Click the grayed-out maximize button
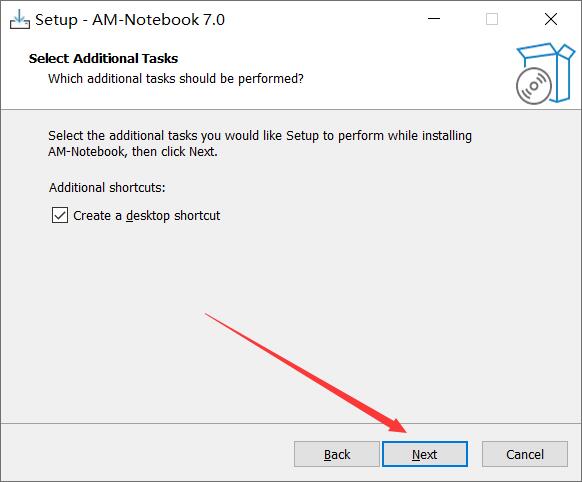 (x=492, y=19)
